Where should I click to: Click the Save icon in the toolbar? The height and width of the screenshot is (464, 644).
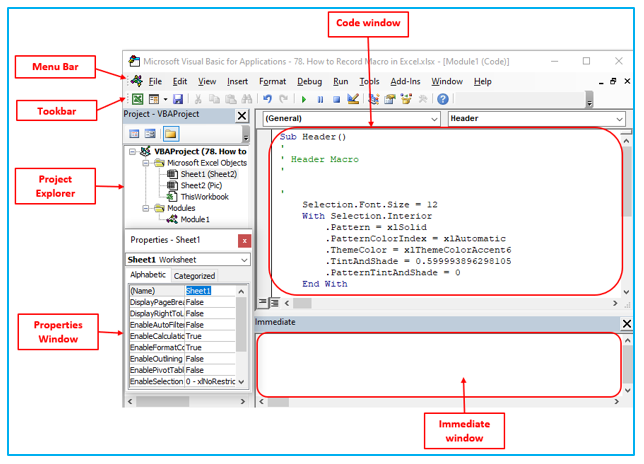178,99
